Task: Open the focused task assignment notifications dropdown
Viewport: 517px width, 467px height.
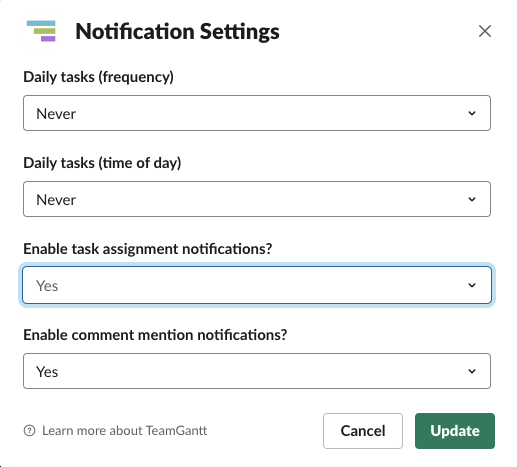Action: 257,285
